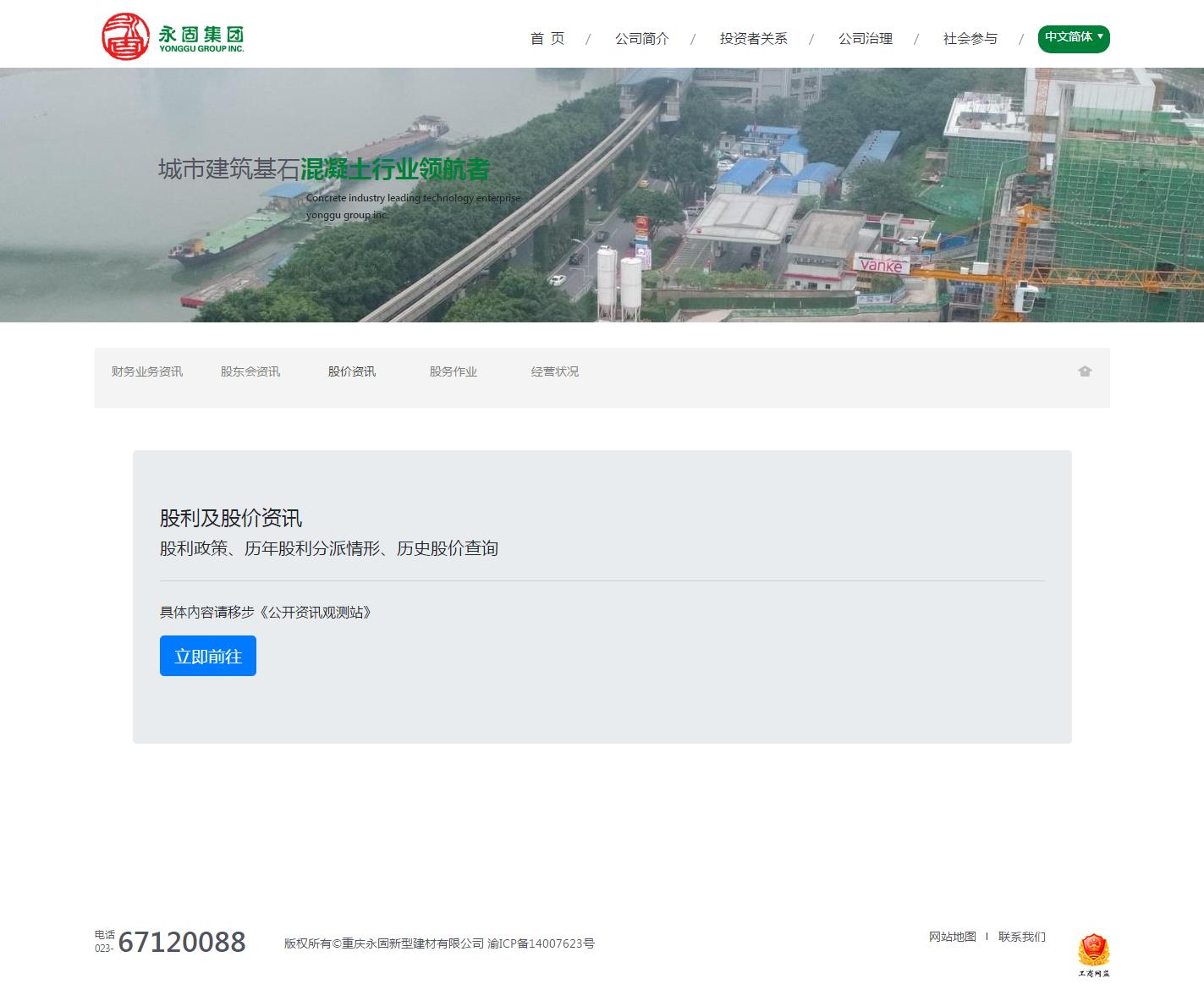Open the 社会参与 menu item
The height and width of the screenshot is (990, 1204).
coord(970,38)
